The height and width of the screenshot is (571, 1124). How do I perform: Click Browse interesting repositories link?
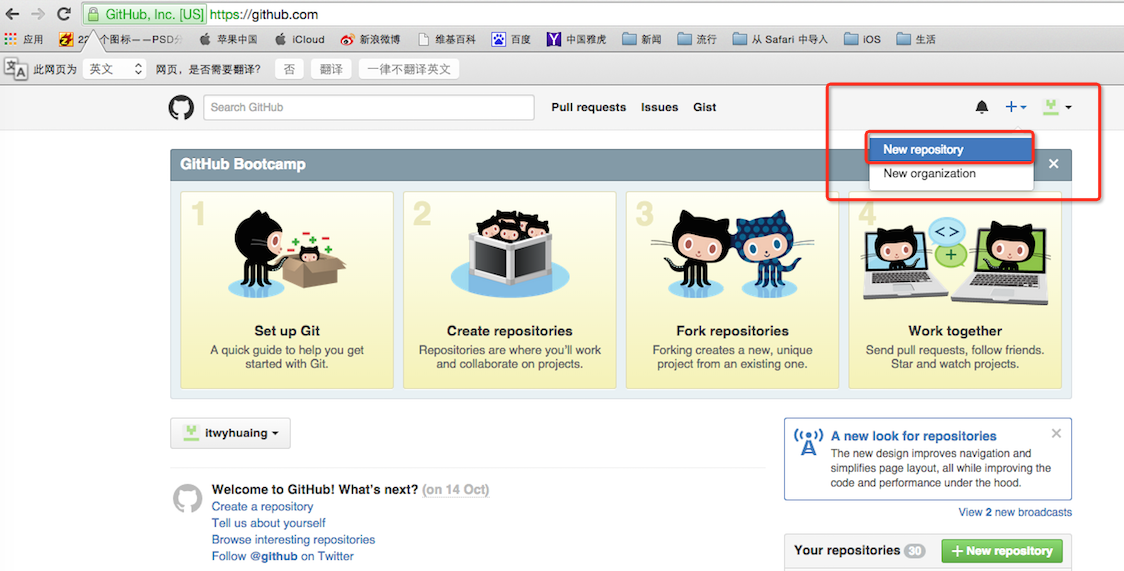pyautogui.click(x=293, y=539)
